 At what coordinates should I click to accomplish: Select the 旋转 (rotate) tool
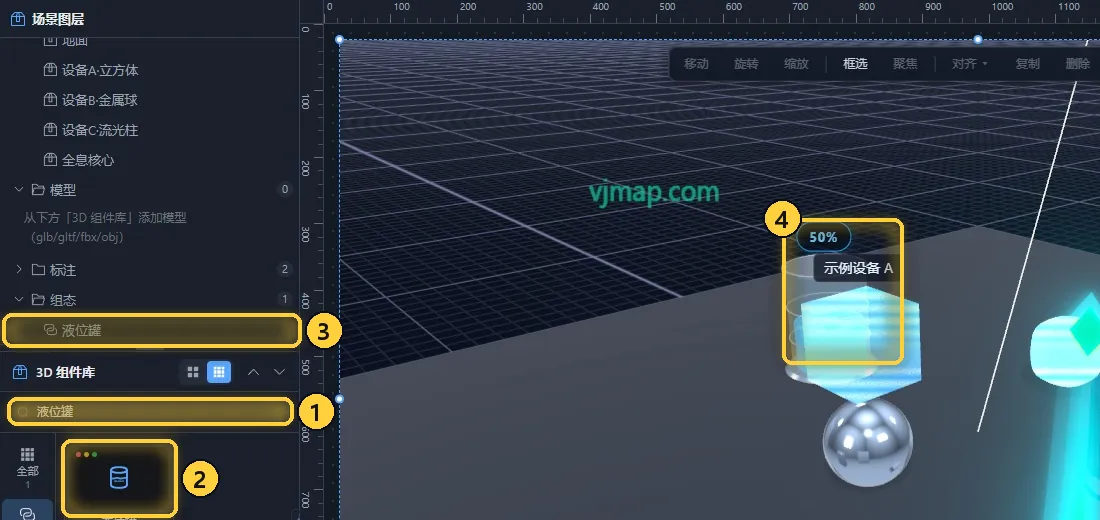[x=746, y=64]
